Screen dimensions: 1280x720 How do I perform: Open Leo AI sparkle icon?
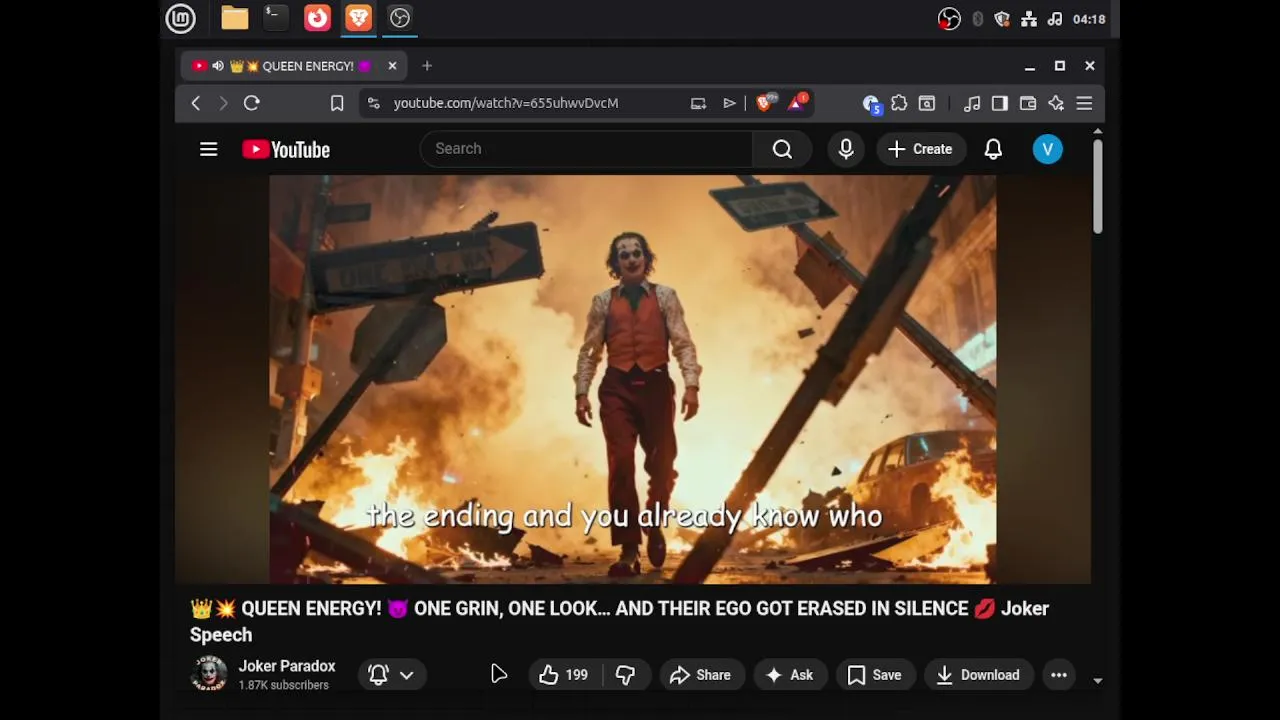[x=1056, y=103]
